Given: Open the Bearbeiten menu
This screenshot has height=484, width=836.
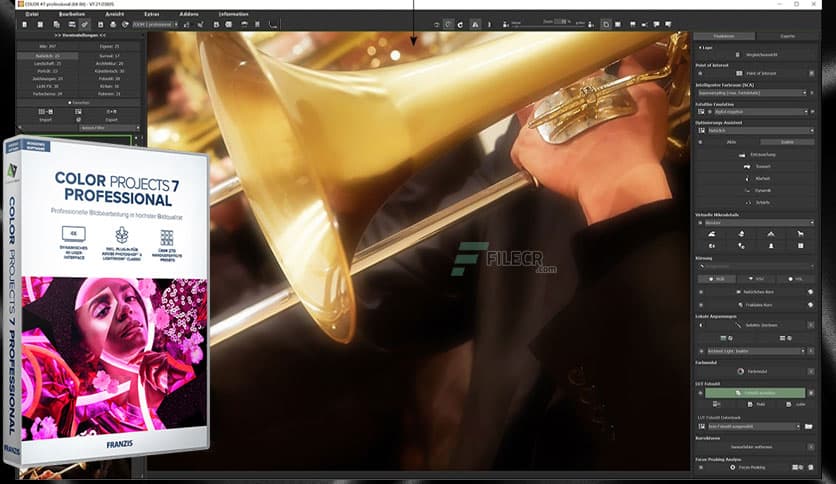Looking at the screenshot, I should coord(71,14).
